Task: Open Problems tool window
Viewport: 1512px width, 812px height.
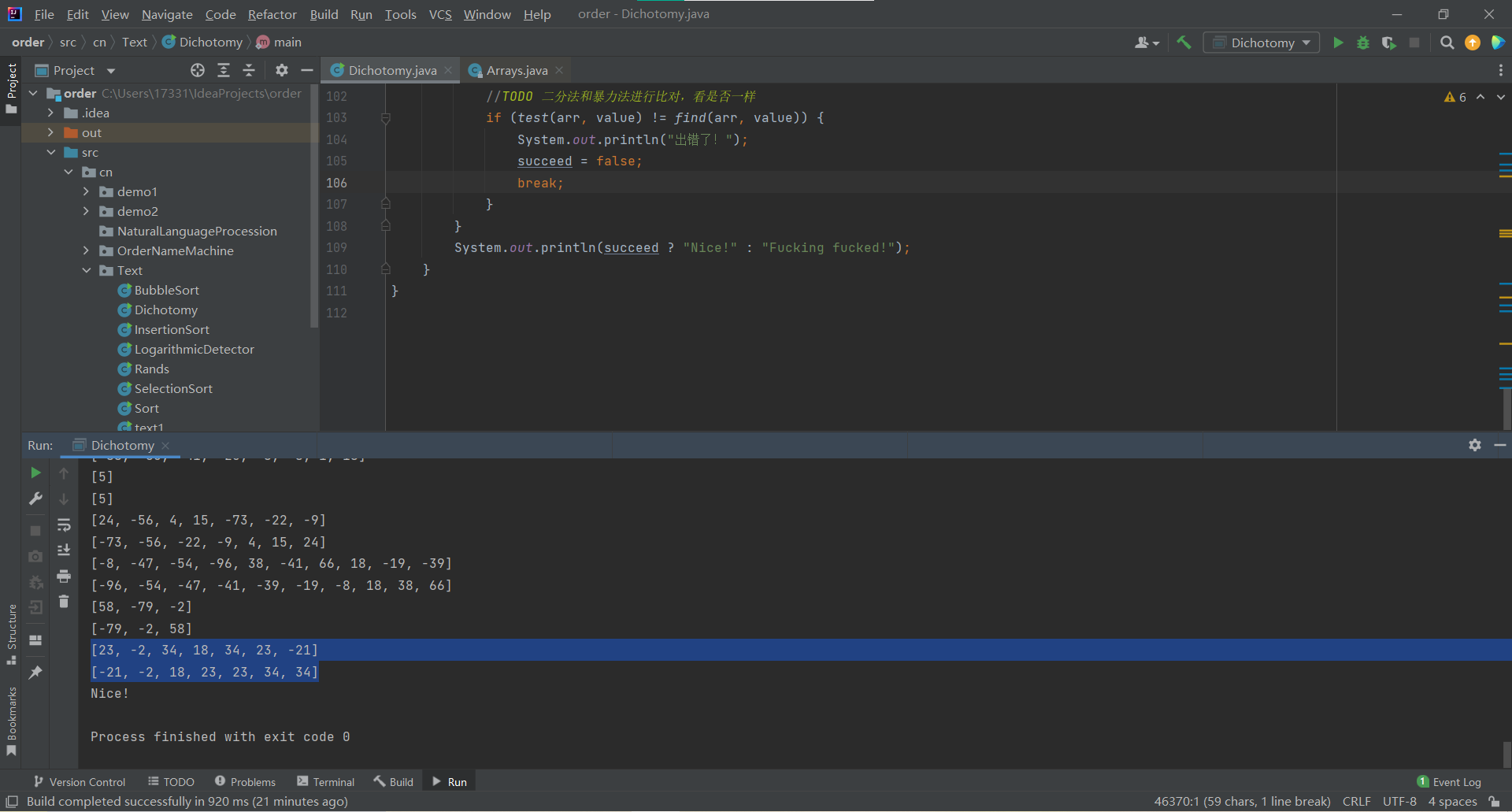Action: click(245, 781)
